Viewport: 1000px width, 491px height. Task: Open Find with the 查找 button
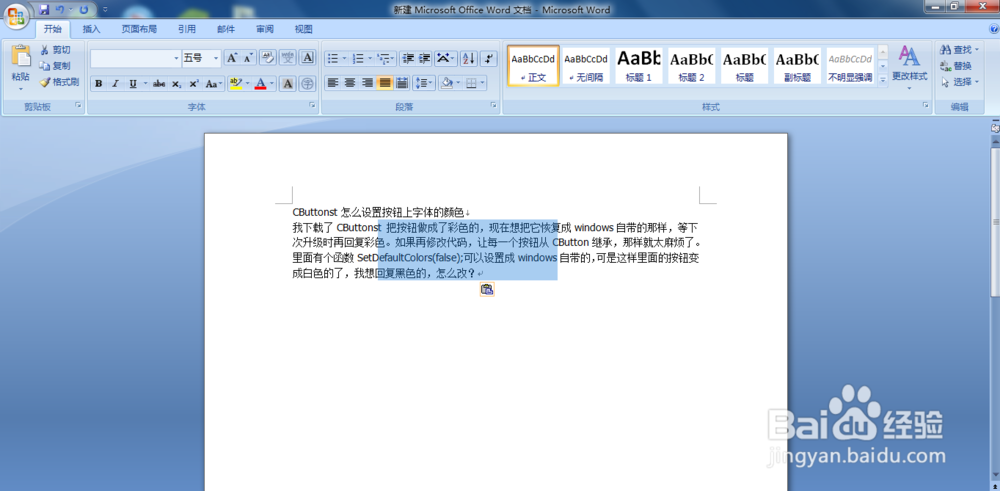(959, 50)
